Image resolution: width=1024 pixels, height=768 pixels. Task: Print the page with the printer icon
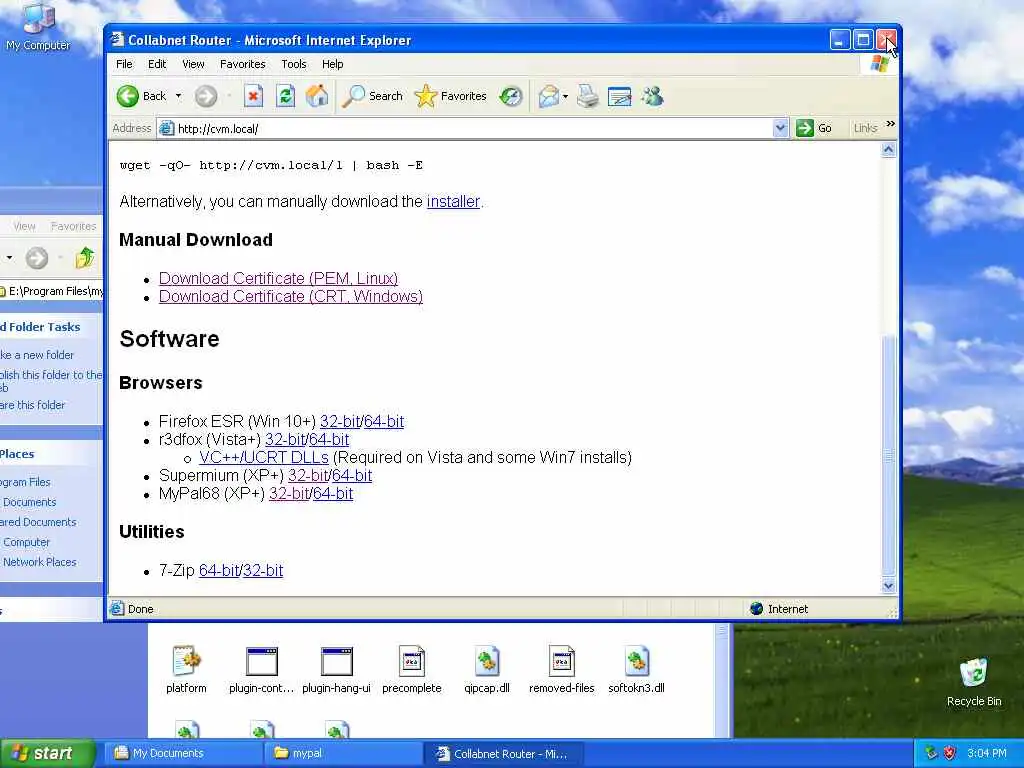[x=588, y=97]
